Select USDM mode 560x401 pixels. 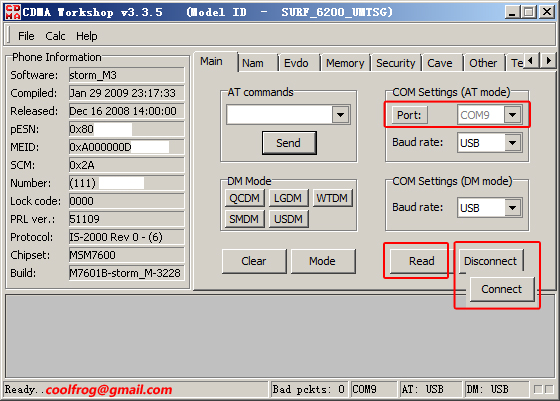pos(288,219)
